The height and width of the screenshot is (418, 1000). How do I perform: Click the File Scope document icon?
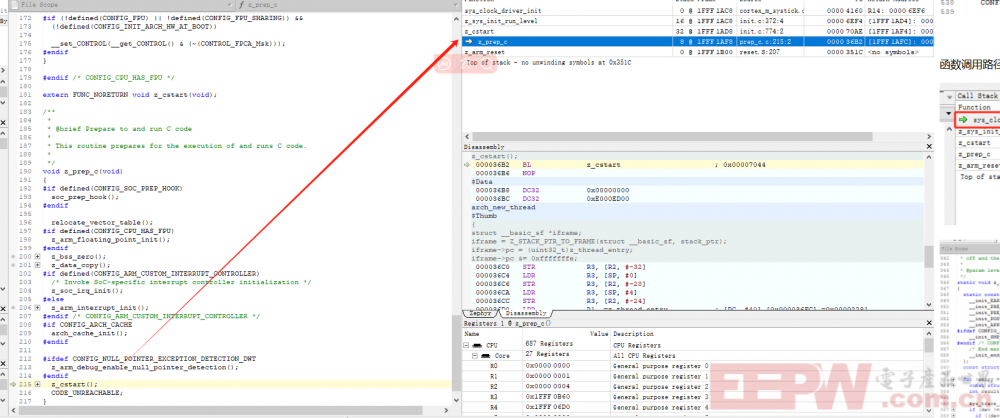coord(15,4)
